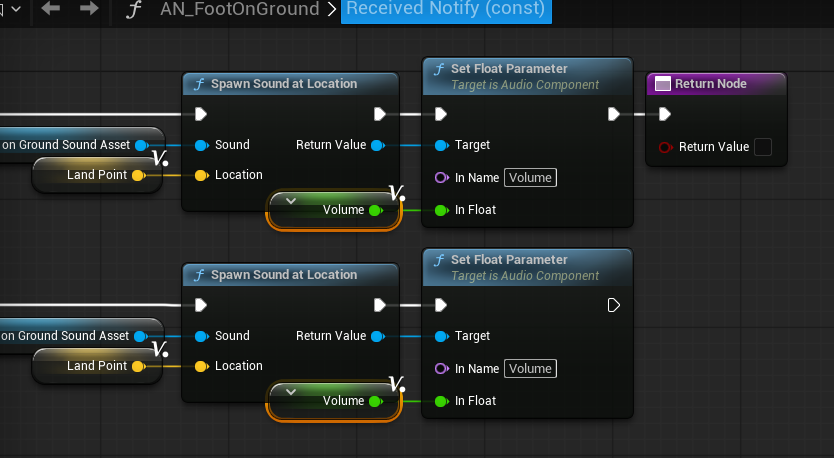Image resolution: width=834 pixels, height=458 pixels.
Task: Click the forward navigation arrow in breadcrumb bar
Action: pyautogui.click(x=89, y=9)
